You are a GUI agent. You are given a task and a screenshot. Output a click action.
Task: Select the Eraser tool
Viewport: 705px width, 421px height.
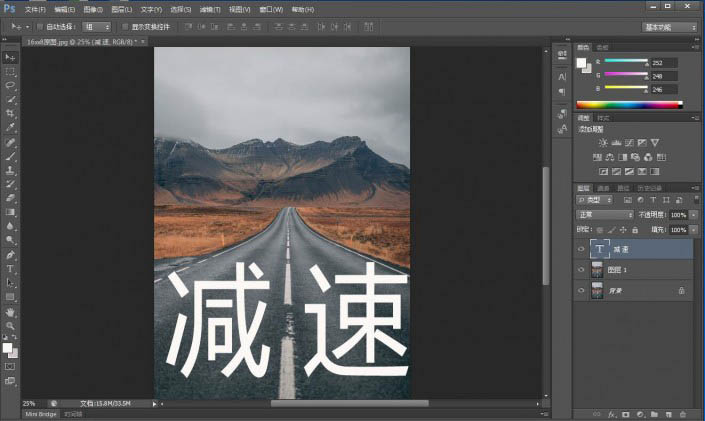tap(10, 198)
